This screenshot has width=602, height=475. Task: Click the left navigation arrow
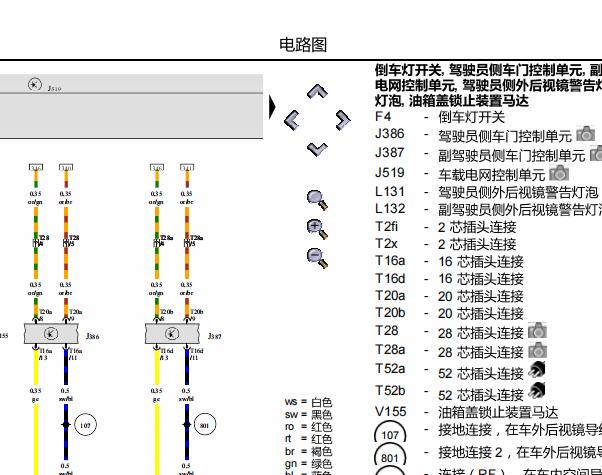pyautogui.click(x=292, y=120)
